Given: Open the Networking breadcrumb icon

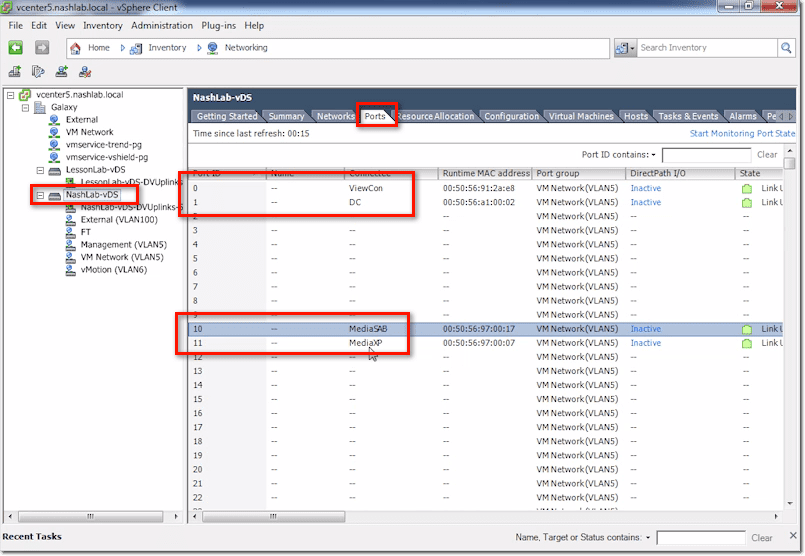Looking at the screenshot, I should 213,48.
